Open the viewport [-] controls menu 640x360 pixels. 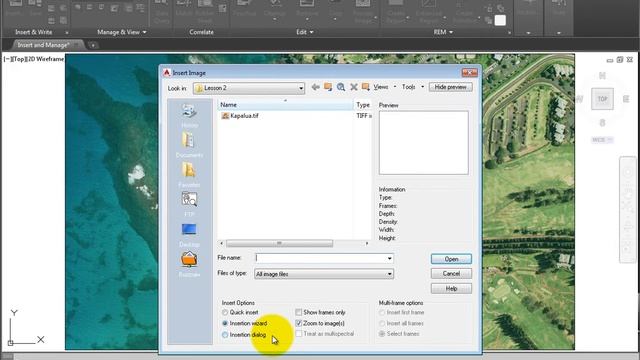7,59
